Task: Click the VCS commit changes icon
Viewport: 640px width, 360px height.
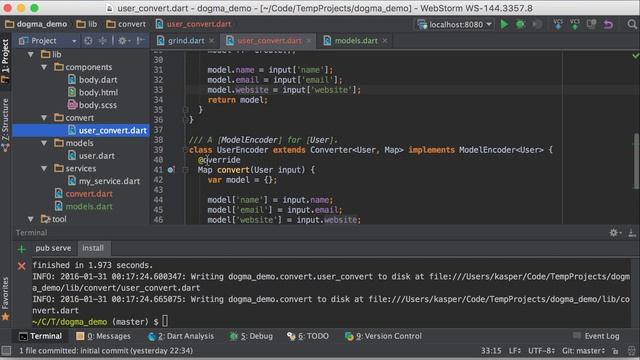Action: point(575,24)
